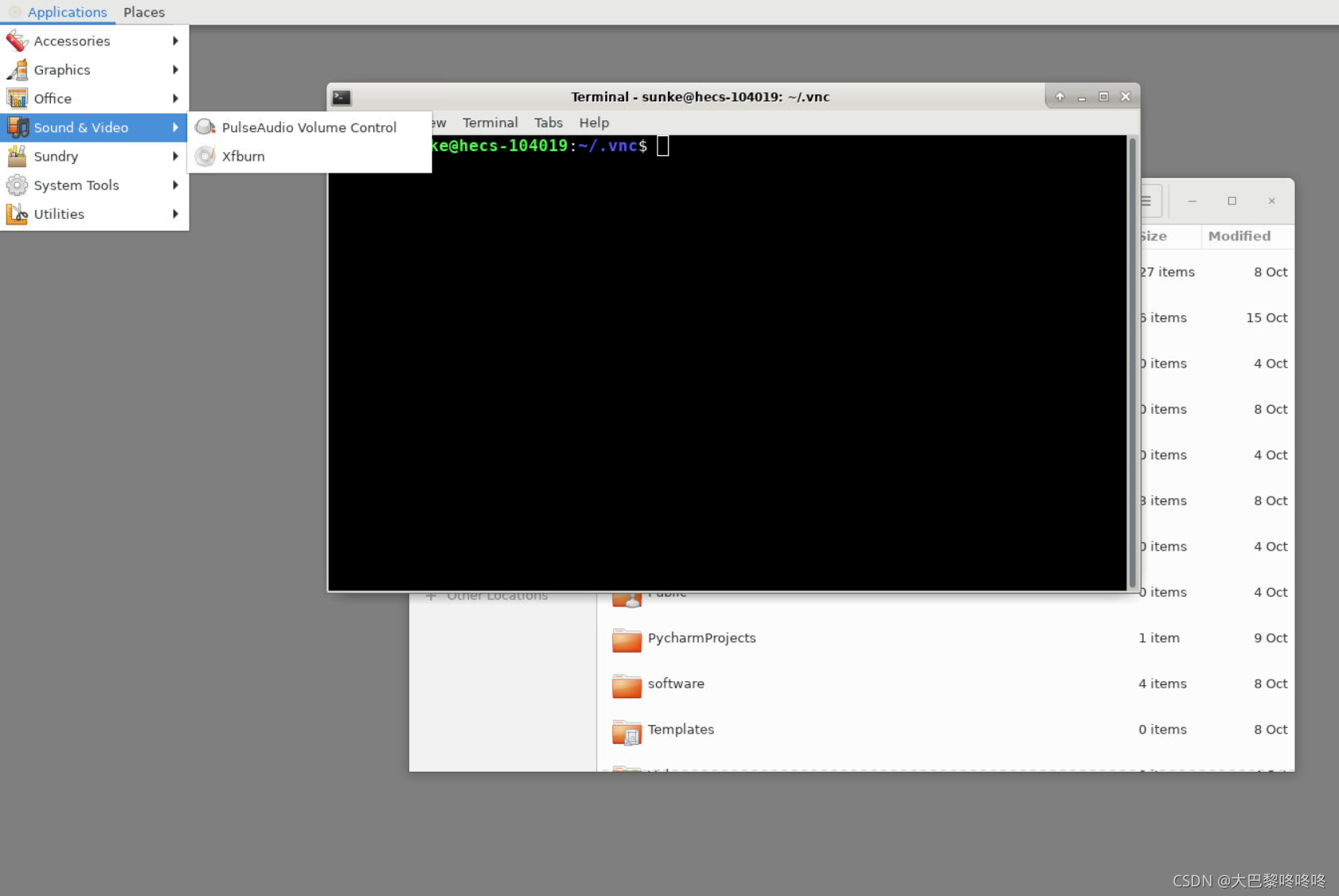Click the PycharmProjects folder icon
Viewport: 1339px width, 896px height.
[627, 639]
